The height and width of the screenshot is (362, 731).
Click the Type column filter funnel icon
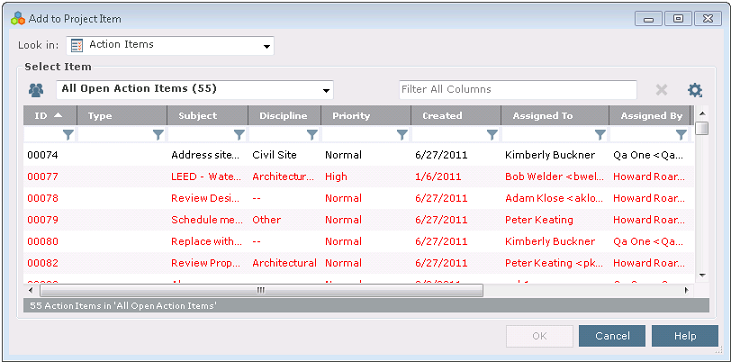pos(159,135)
